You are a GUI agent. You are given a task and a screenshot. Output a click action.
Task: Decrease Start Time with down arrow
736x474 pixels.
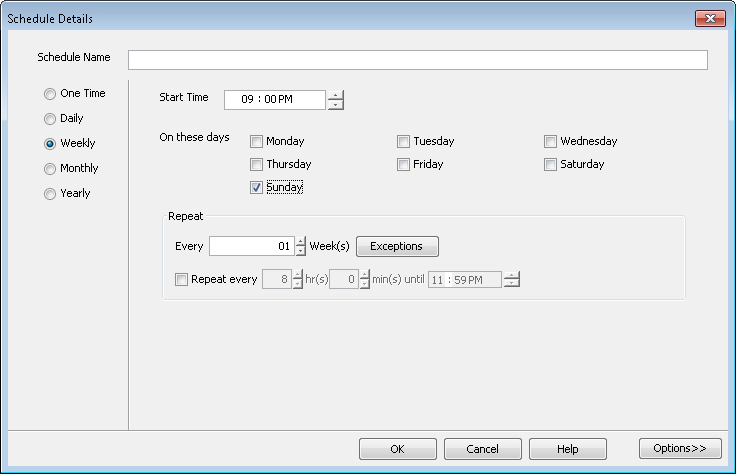pos(335,104)
